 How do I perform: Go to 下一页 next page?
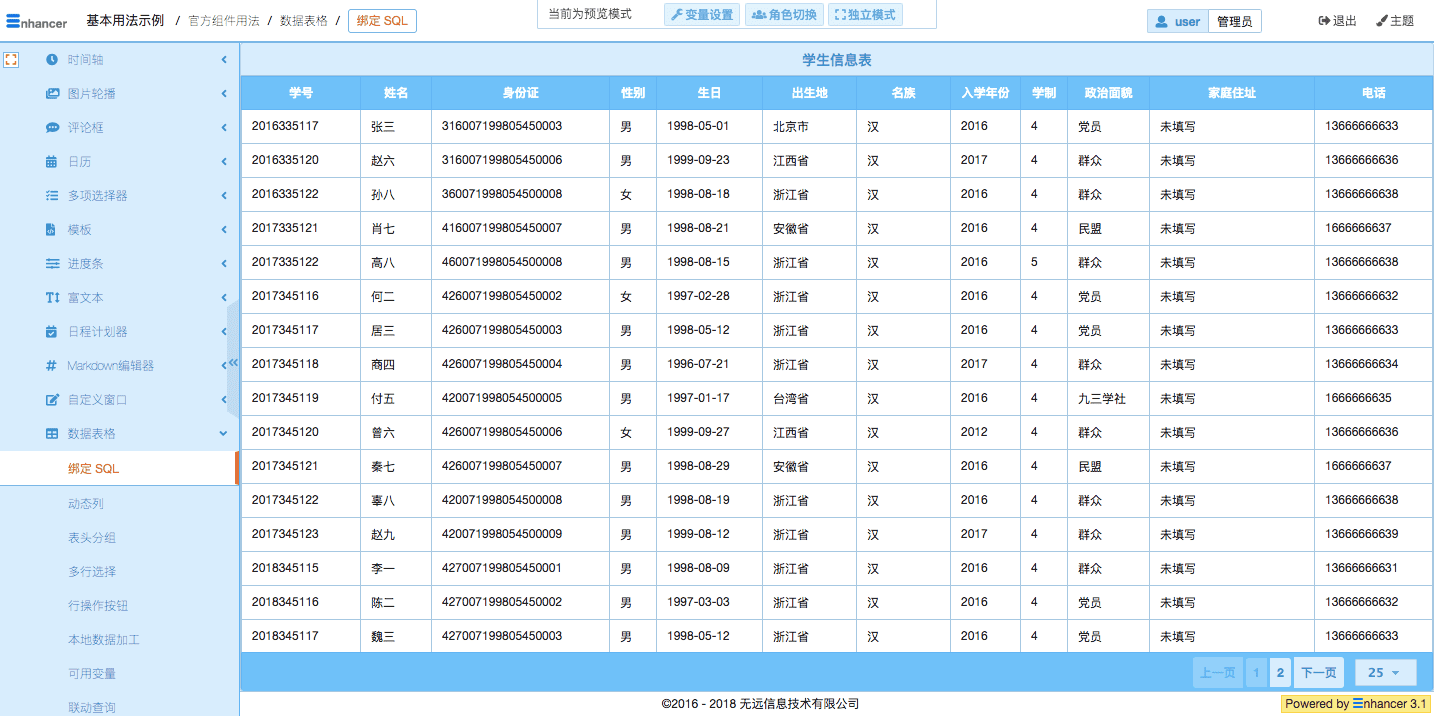[1318, 673]
